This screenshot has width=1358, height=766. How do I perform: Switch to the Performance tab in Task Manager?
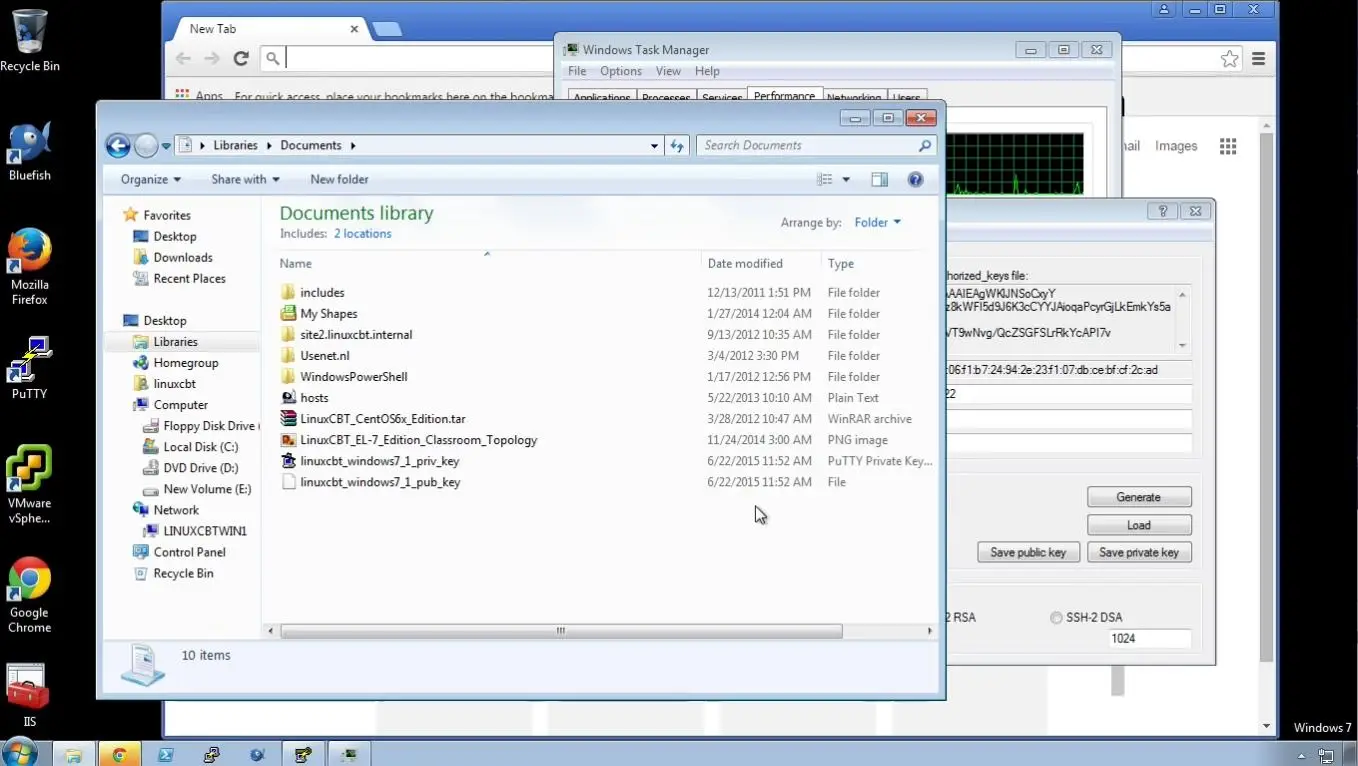pos(784,96)
